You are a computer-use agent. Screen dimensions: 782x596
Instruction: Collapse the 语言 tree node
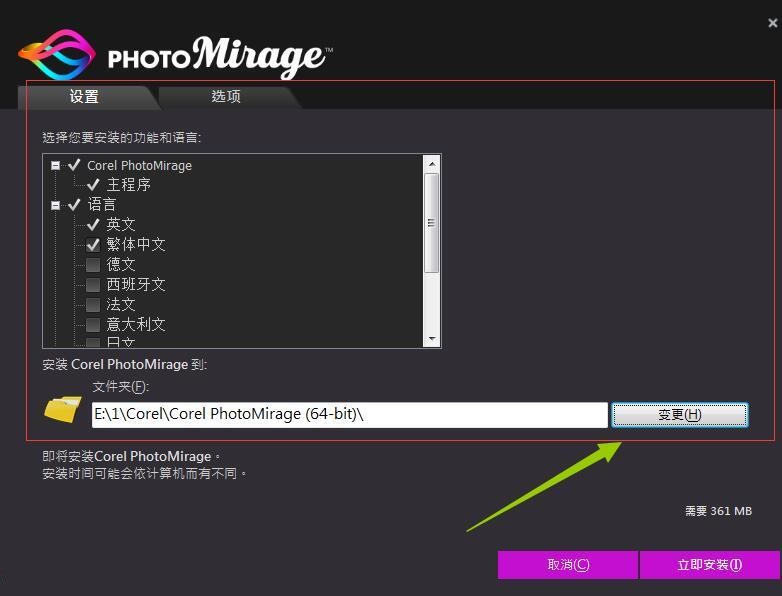tap(56, 205)
